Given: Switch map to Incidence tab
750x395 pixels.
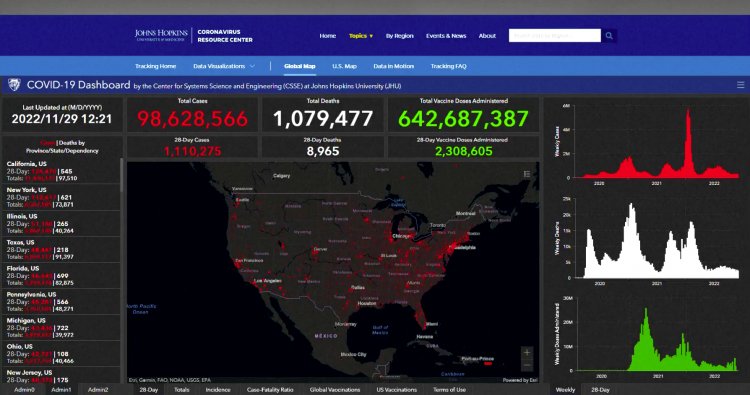Looking at the screenshot, I should point(218,390).
